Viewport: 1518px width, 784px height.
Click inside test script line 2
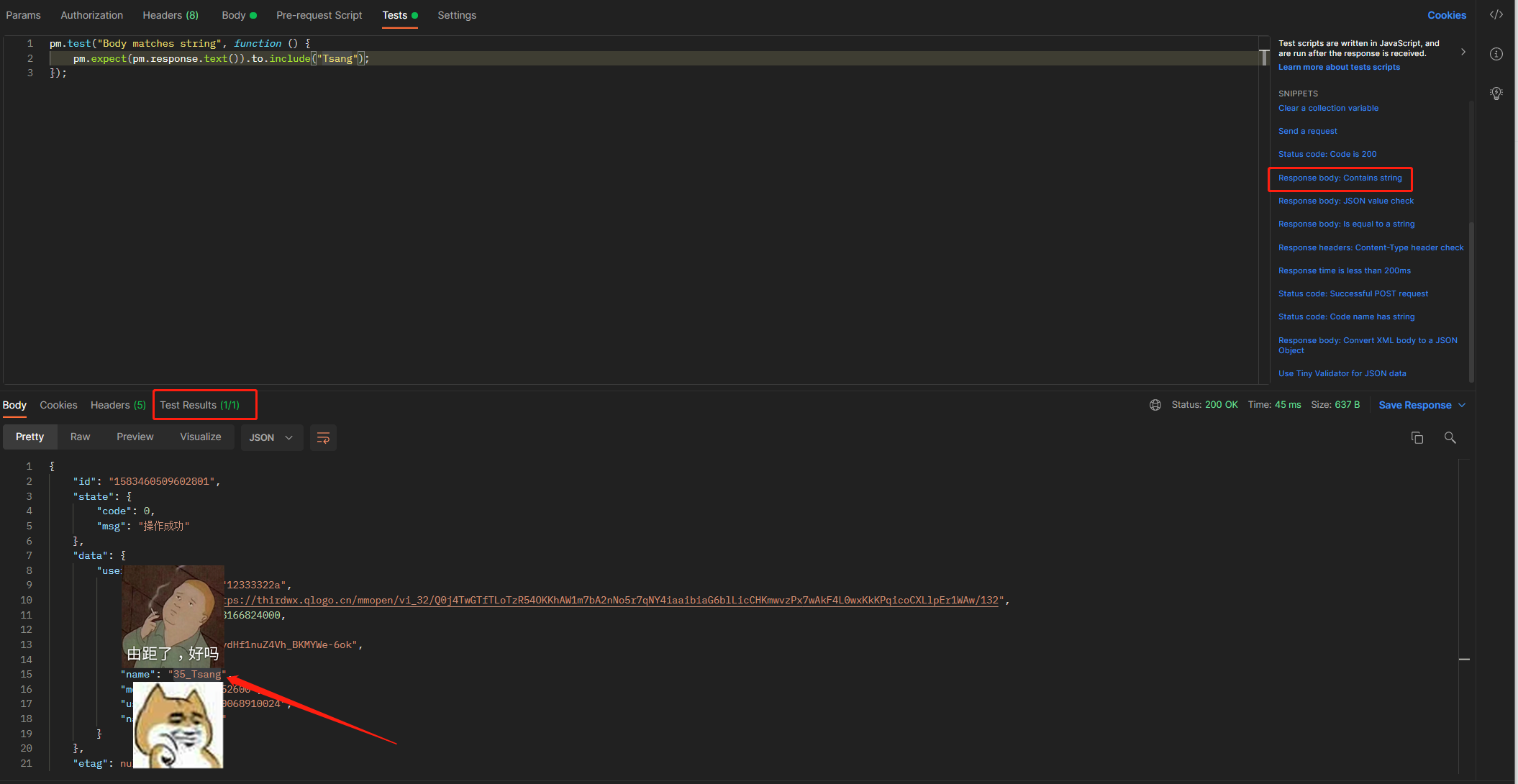click(x=653, y=58)
